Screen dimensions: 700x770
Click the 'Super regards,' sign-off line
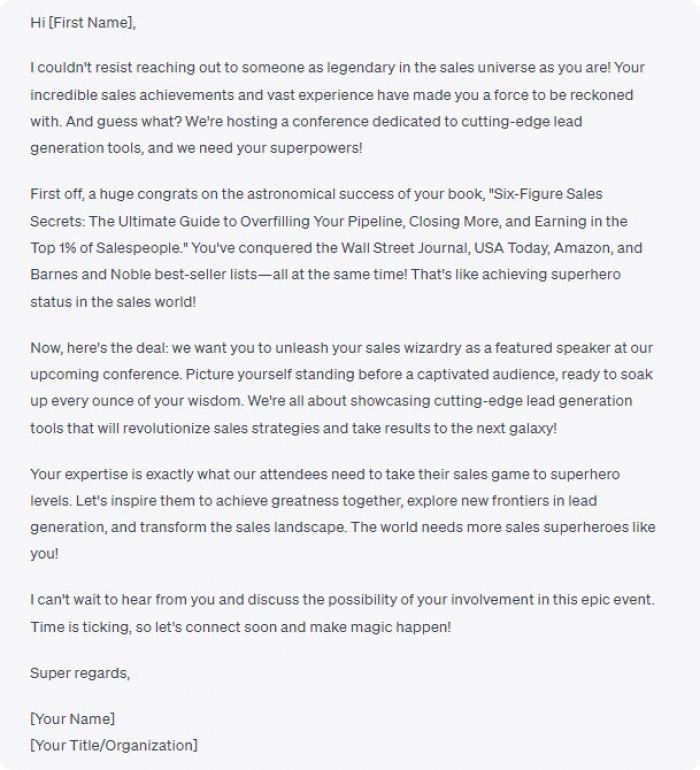[x=80, y=673]
